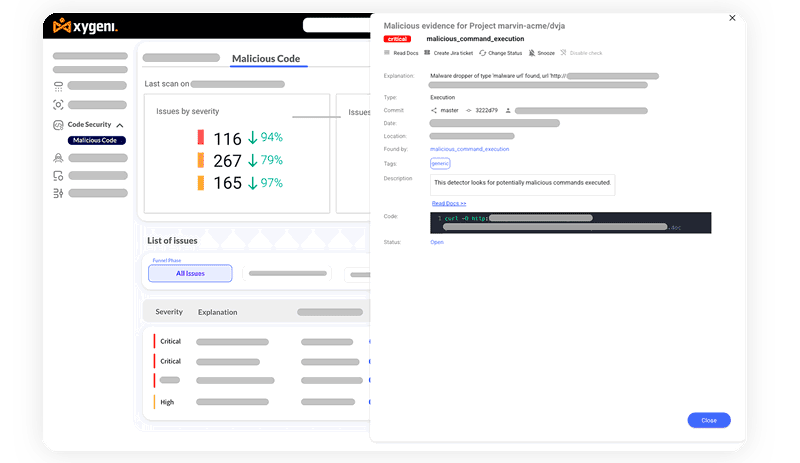Click the commit author person icon
The image size is (800, 463).
(x=508, y=110)
